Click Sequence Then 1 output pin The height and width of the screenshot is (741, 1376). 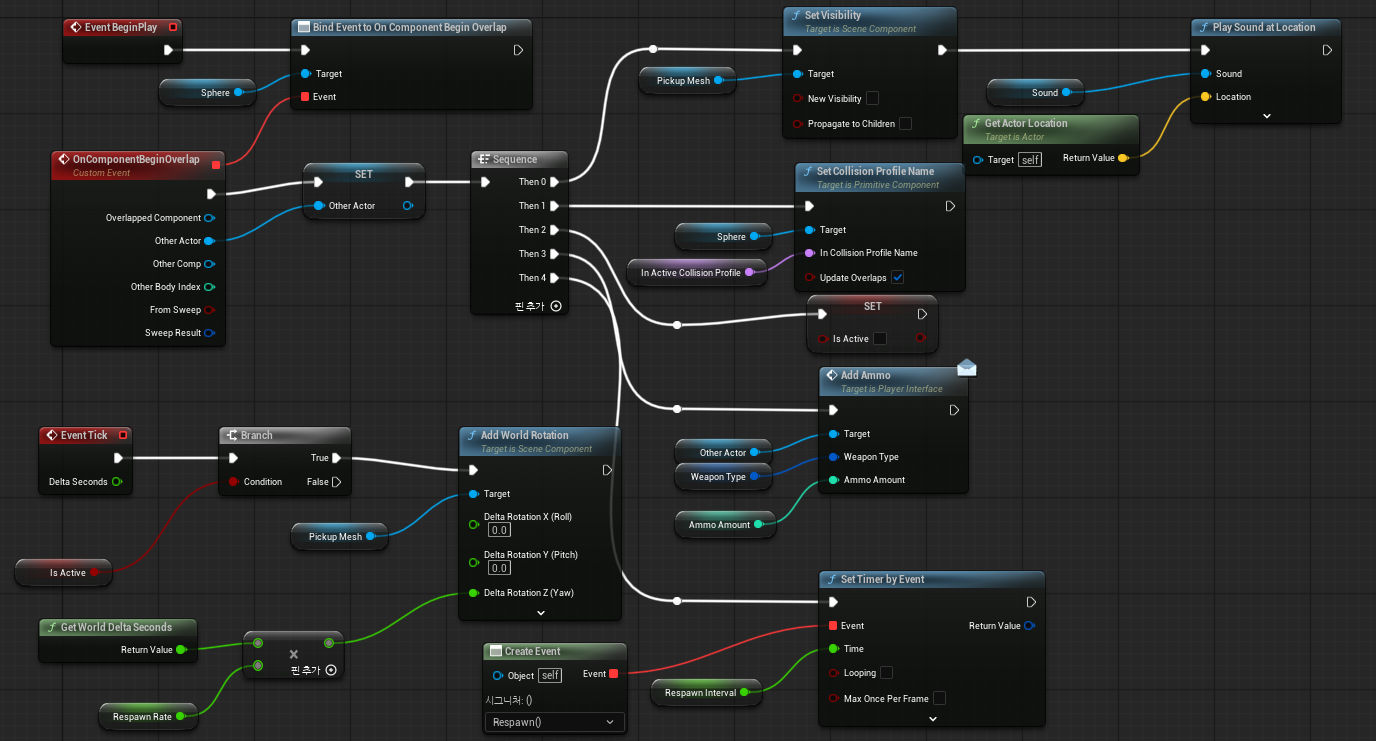pos(554,206)
